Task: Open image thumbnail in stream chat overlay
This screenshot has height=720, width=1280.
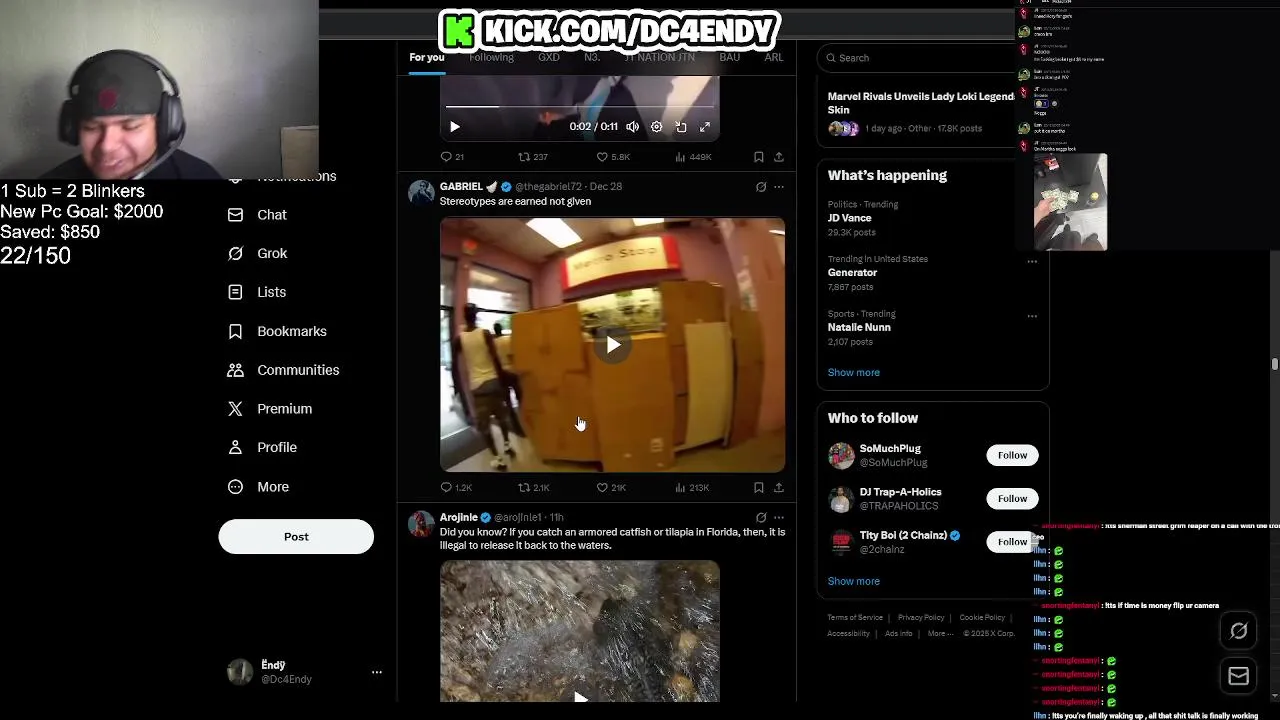Action: click(1070, 202)
